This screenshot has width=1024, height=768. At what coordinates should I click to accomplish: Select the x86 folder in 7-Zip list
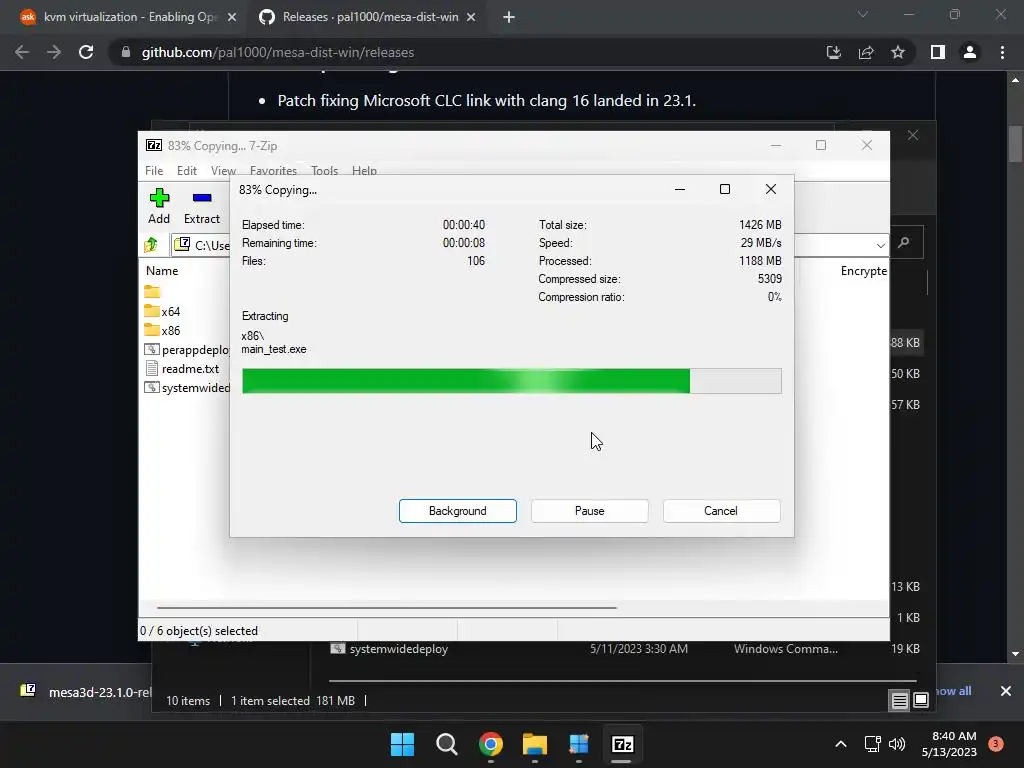[x=163, y=330]
